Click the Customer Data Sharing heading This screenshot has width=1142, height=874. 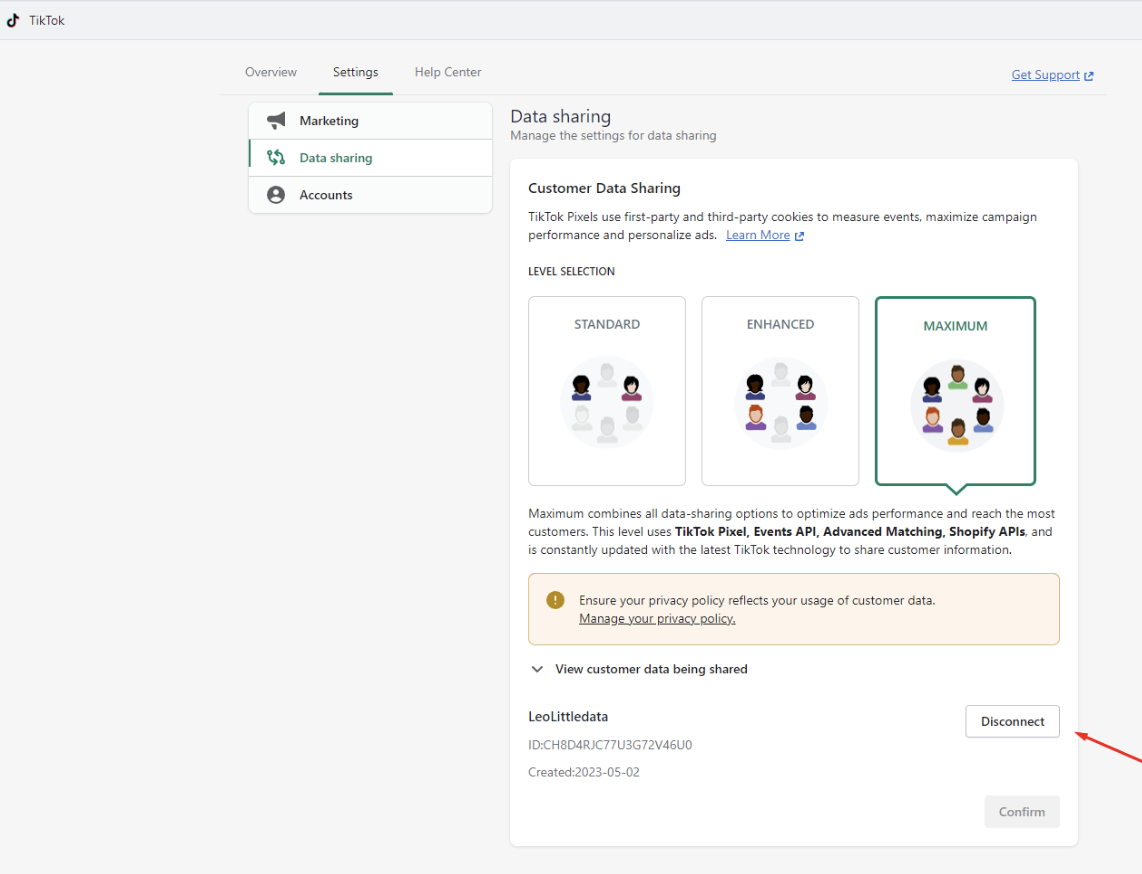(604, 188)
